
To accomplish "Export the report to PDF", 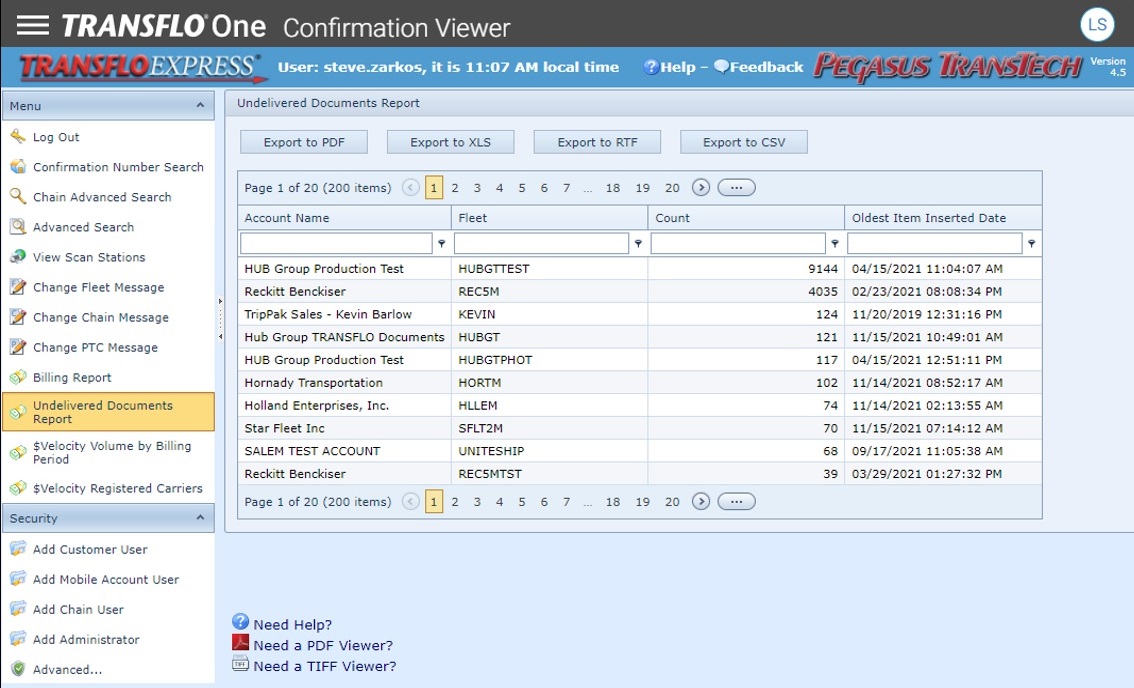I will 304,143.
